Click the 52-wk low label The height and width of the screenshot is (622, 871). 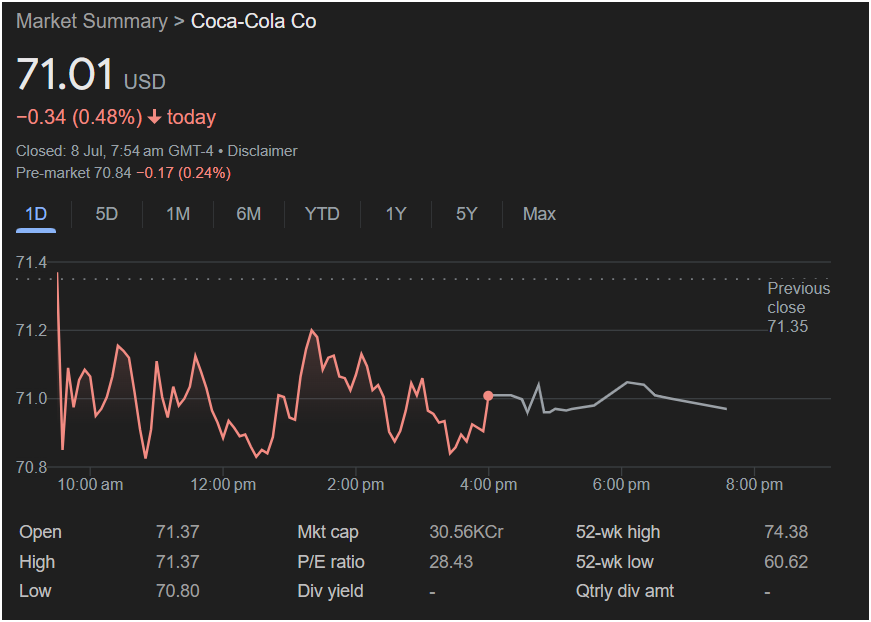615,562
